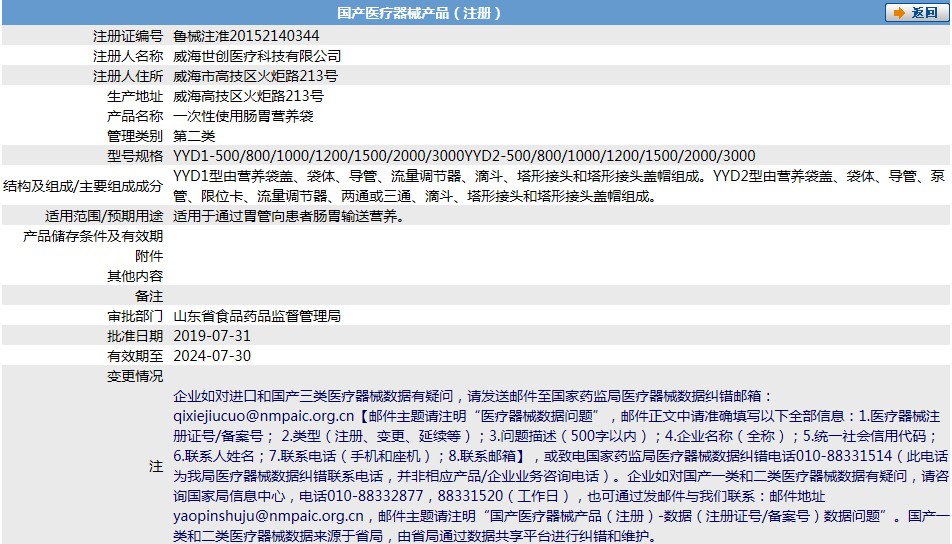The height and width of the screenshot is (544, 952).
Task: Select phone number 010-88332877 in notice
Action: point(375,496)
